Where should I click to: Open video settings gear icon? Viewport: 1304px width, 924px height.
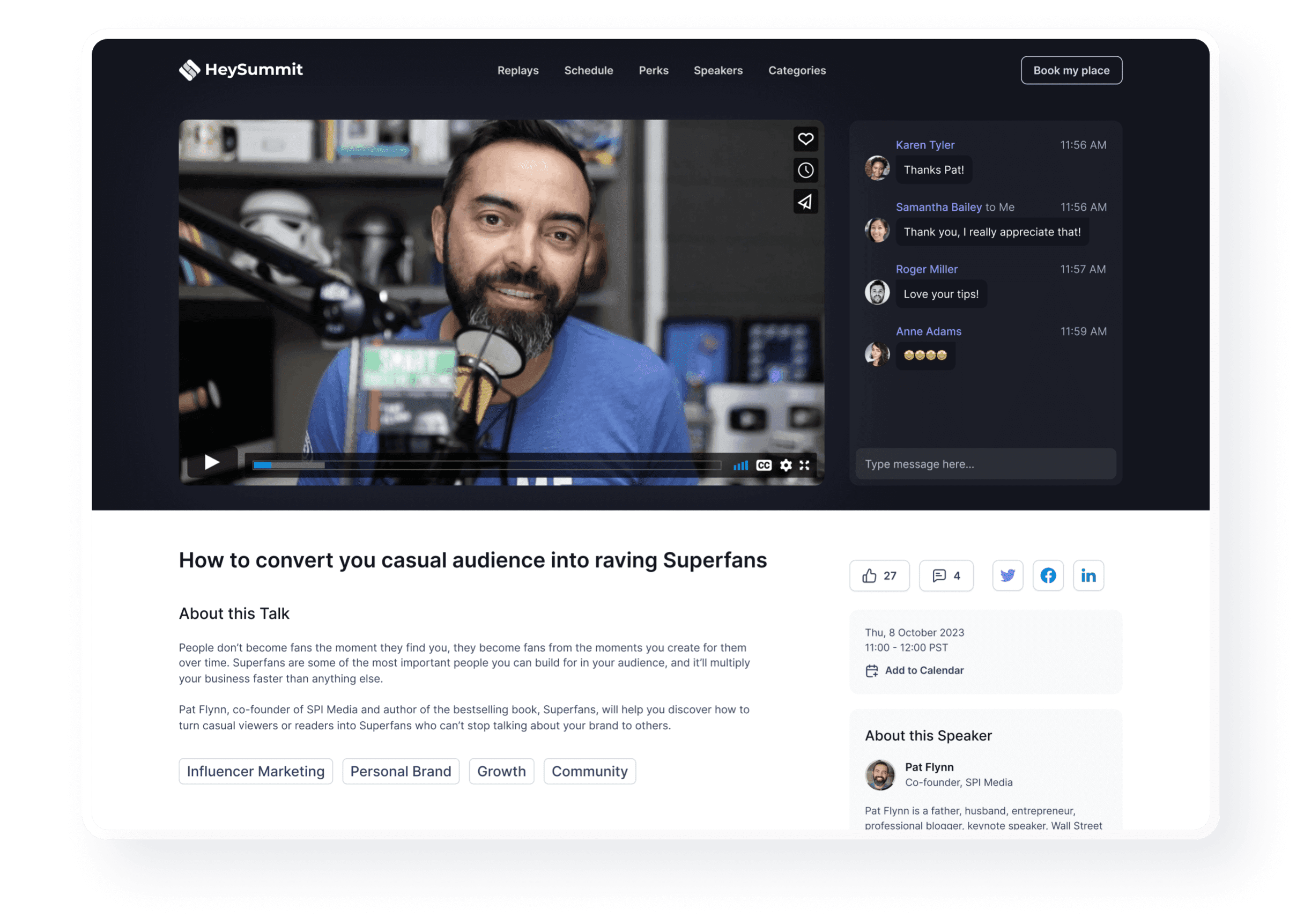click(786, 465)
